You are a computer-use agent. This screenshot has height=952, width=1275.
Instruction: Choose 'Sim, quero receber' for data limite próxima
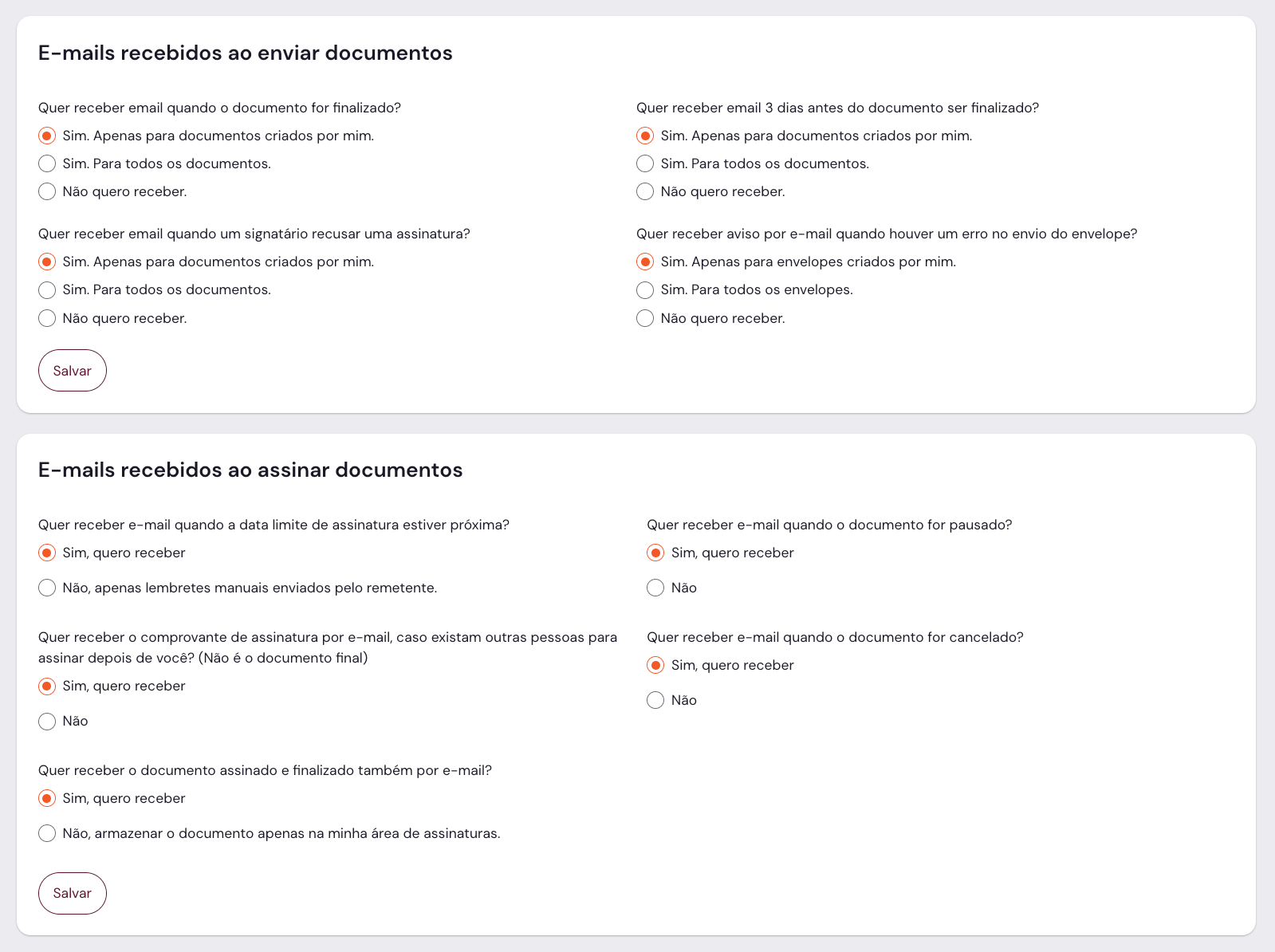tap(47, 553)
